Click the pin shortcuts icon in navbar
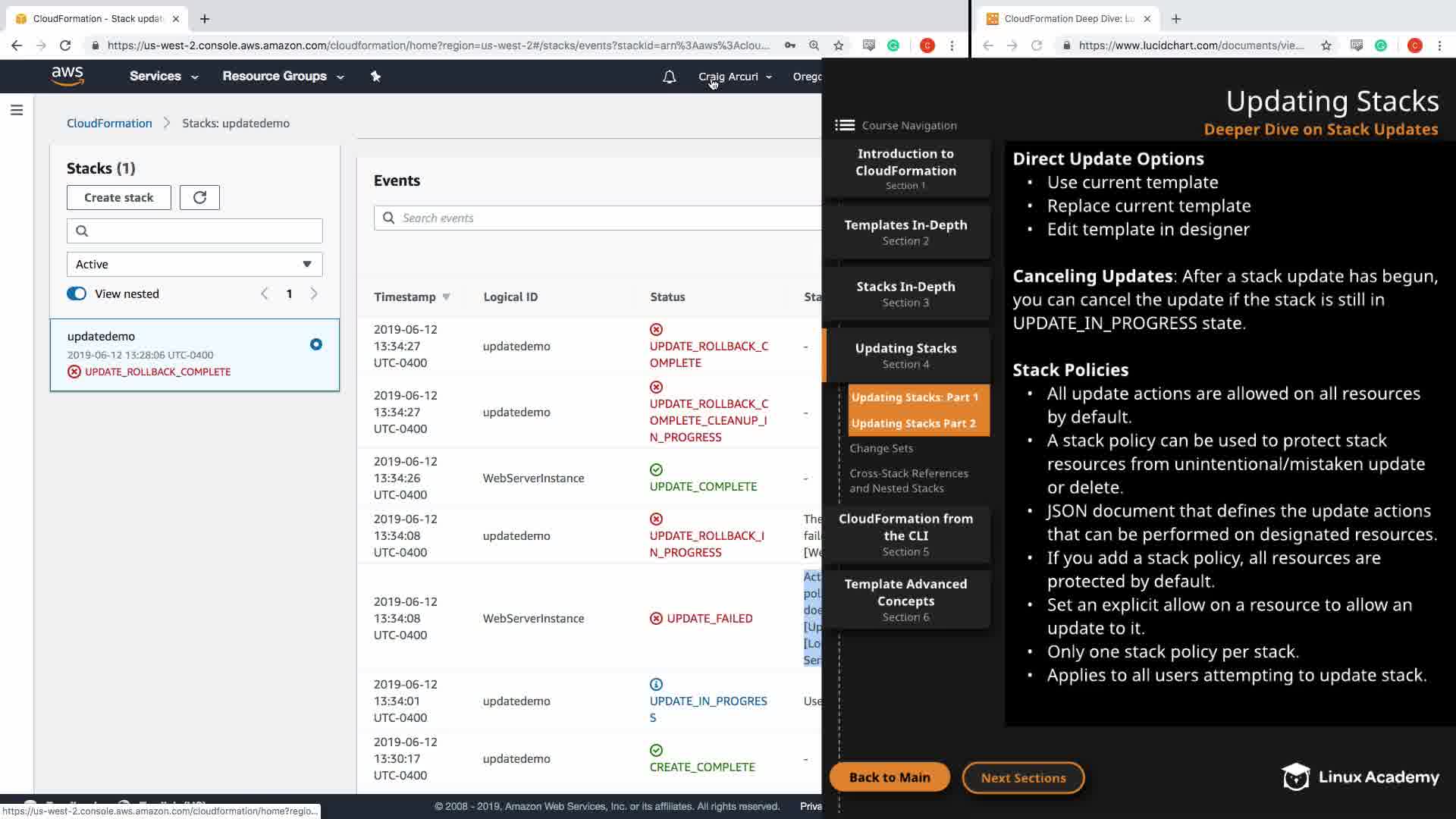1456x819 pixels. [x=375, y=76]
